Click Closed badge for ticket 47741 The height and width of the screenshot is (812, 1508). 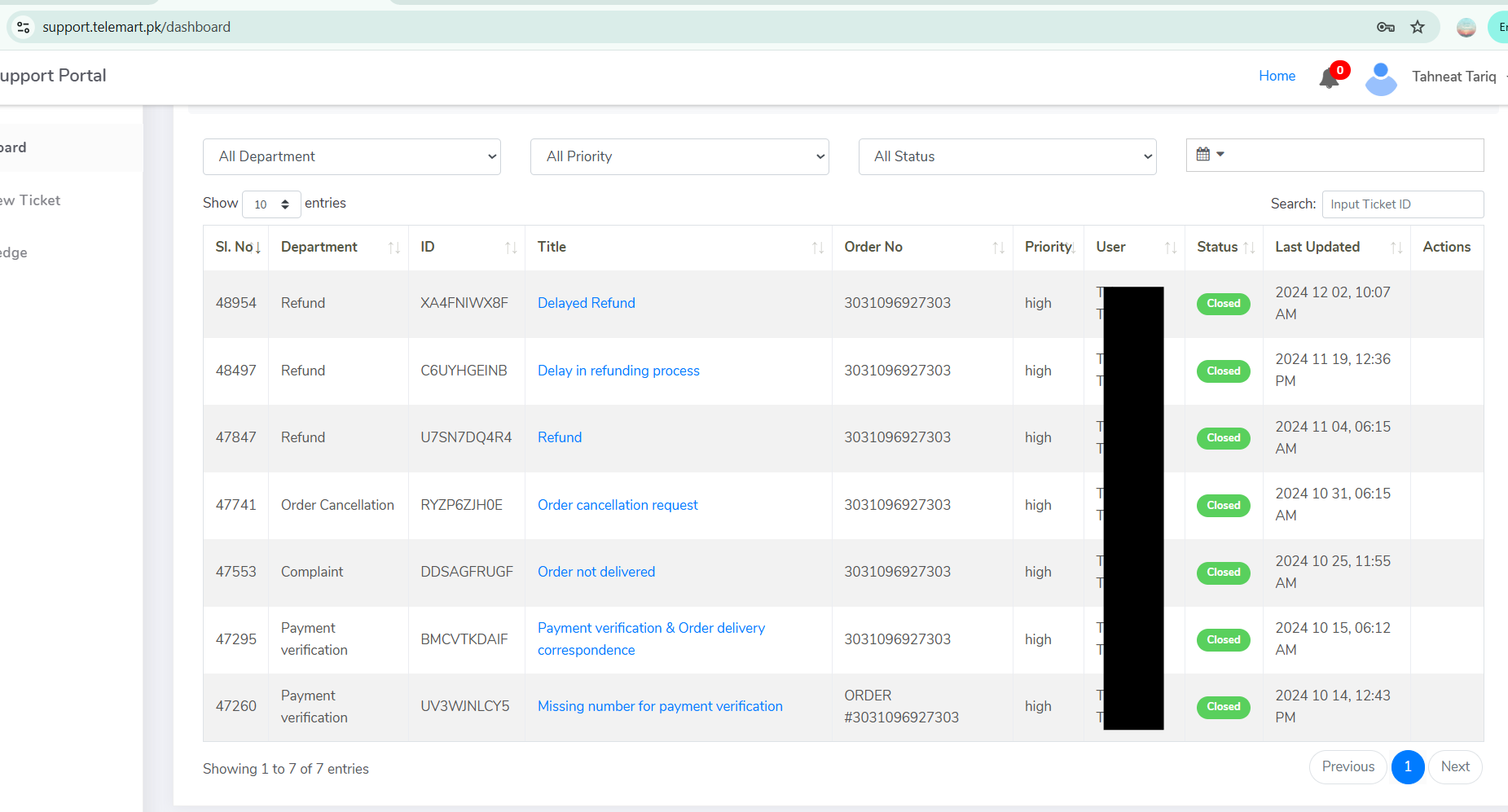(x=1224, y=506)
